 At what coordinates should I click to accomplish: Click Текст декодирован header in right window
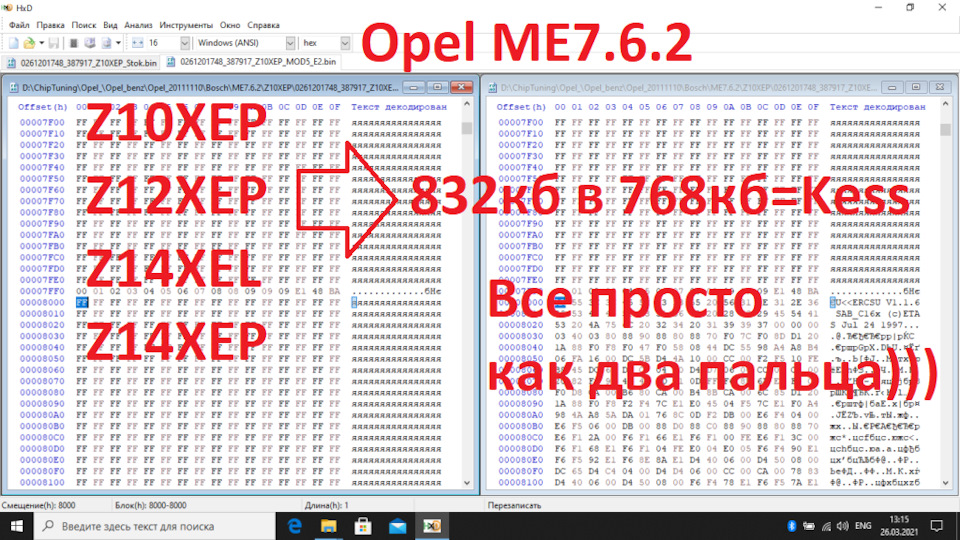pyautogui.click(x=877, y=107)
